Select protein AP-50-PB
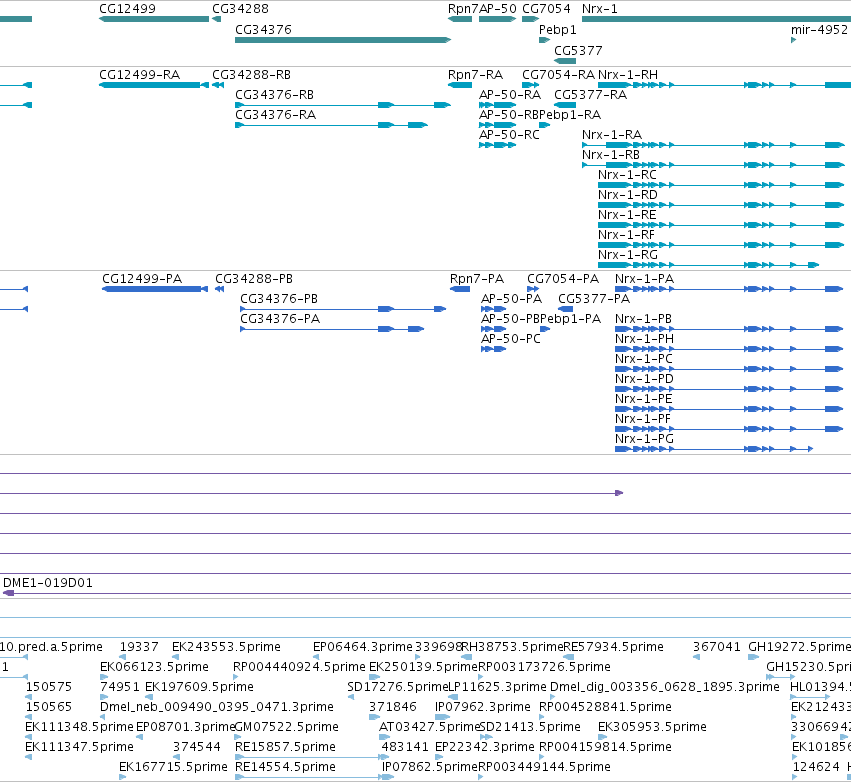 pos(510,319)
